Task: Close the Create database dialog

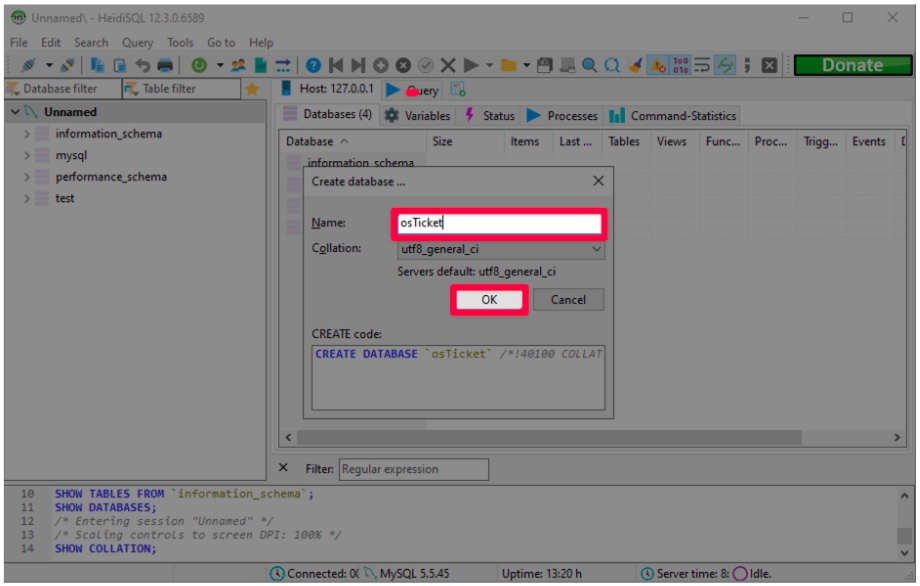Action: click(x=598, y=181)
